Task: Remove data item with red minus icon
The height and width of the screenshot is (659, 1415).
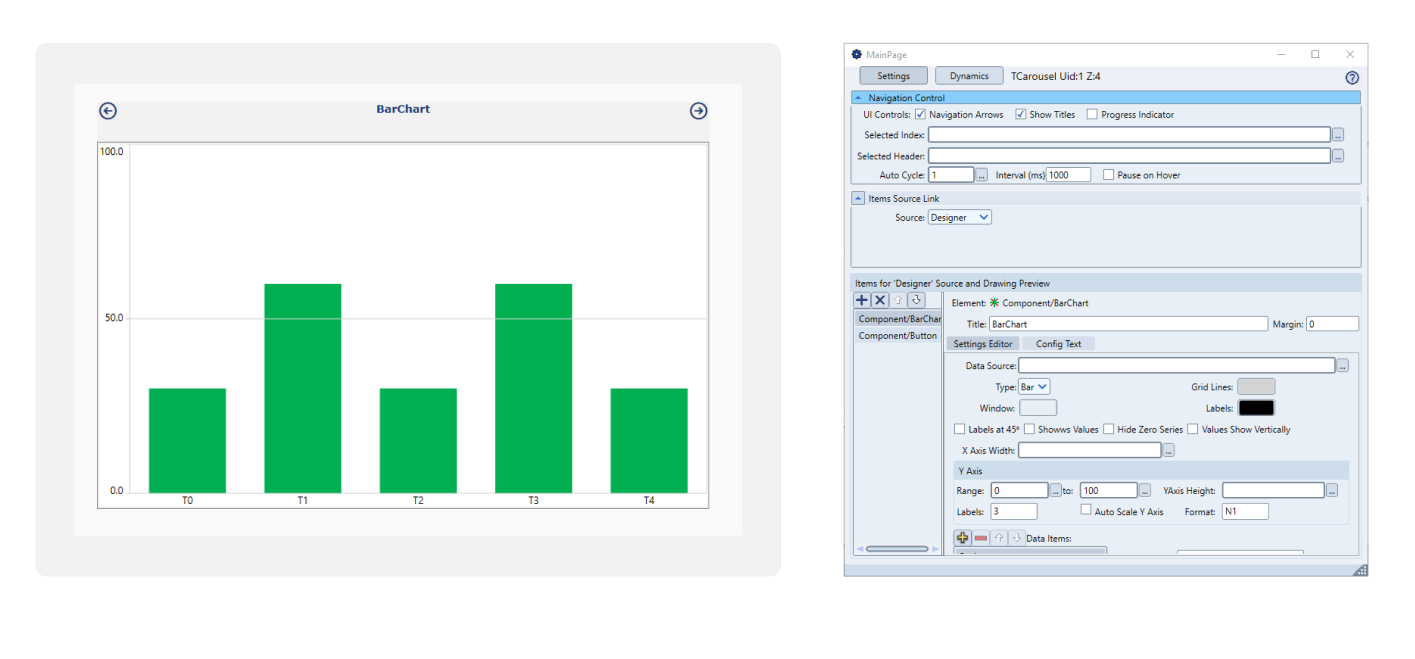Action: 981,538
